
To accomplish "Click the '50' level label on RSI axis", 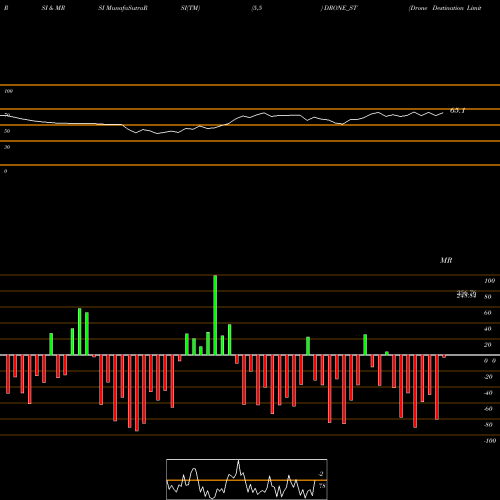I will click(x=7, y=131).
